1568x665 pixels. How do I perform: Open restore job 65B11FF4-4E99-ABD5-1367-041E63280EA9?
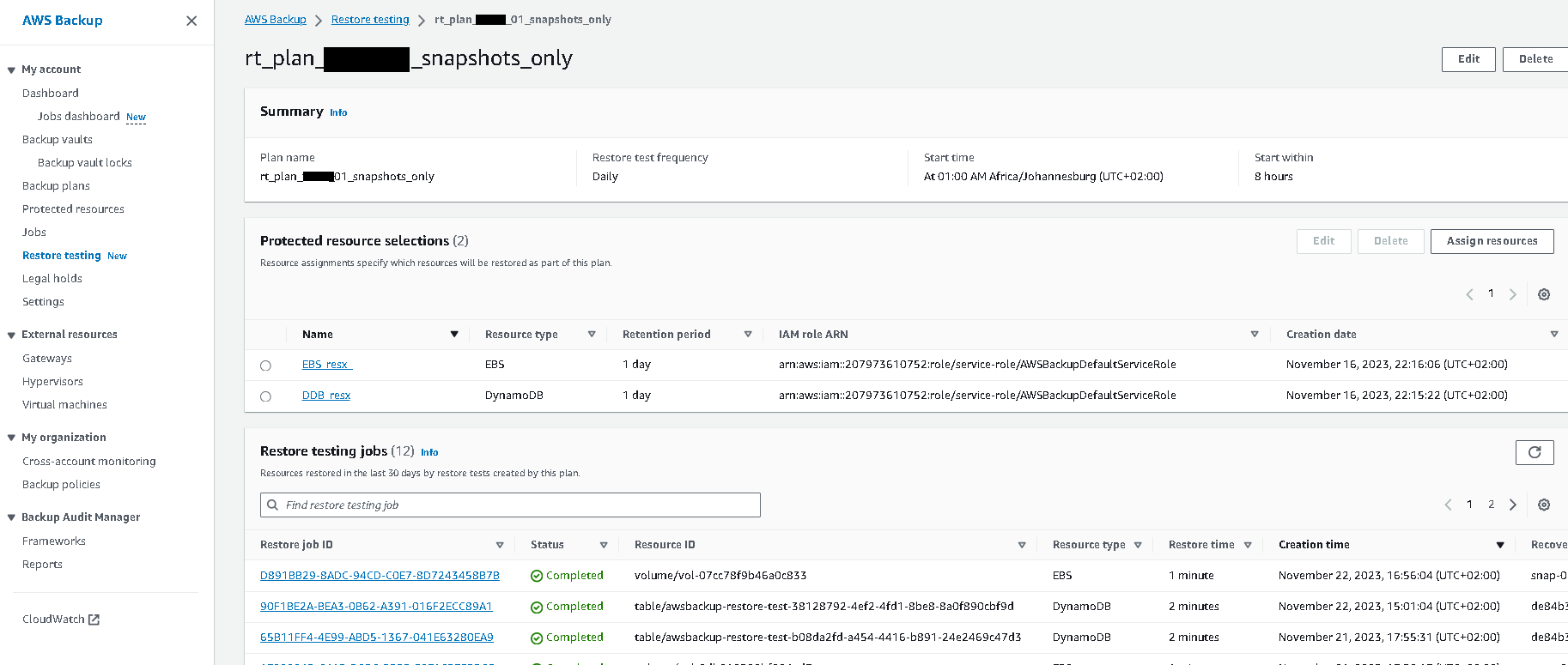click(377, 638)
